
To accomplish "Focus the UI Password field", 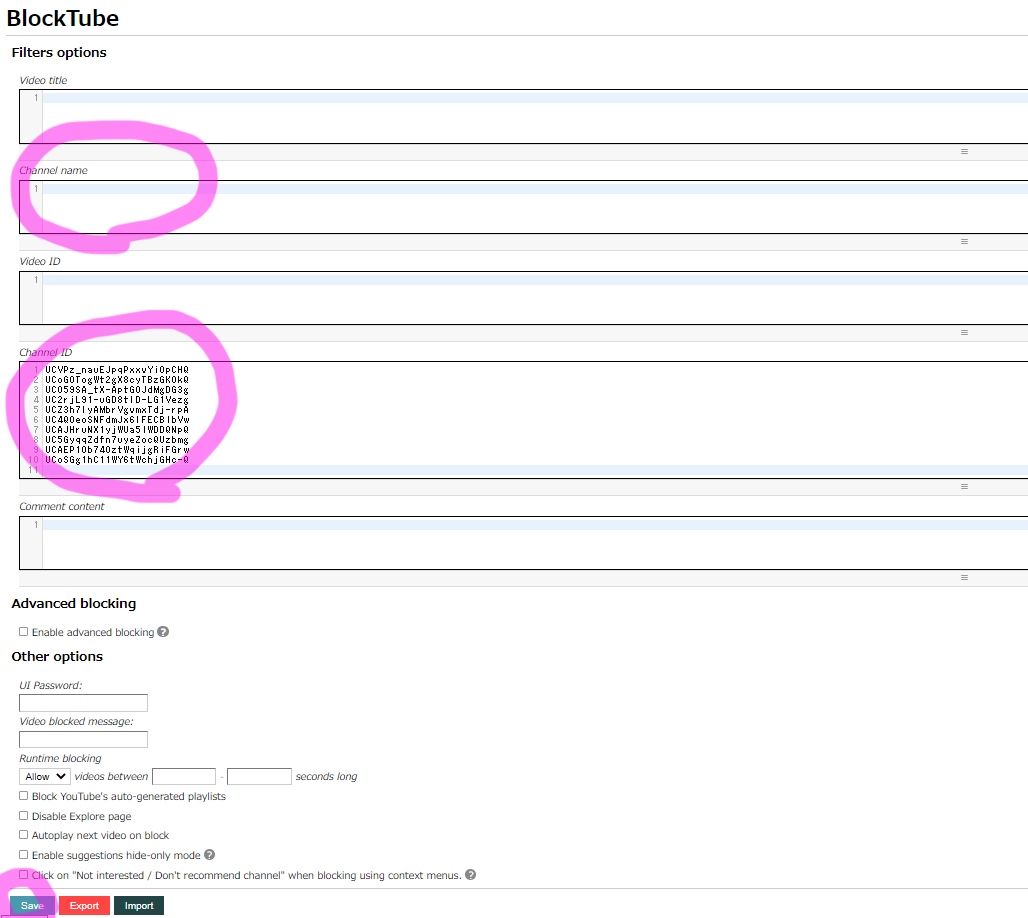I will click(x=83, y=703).
